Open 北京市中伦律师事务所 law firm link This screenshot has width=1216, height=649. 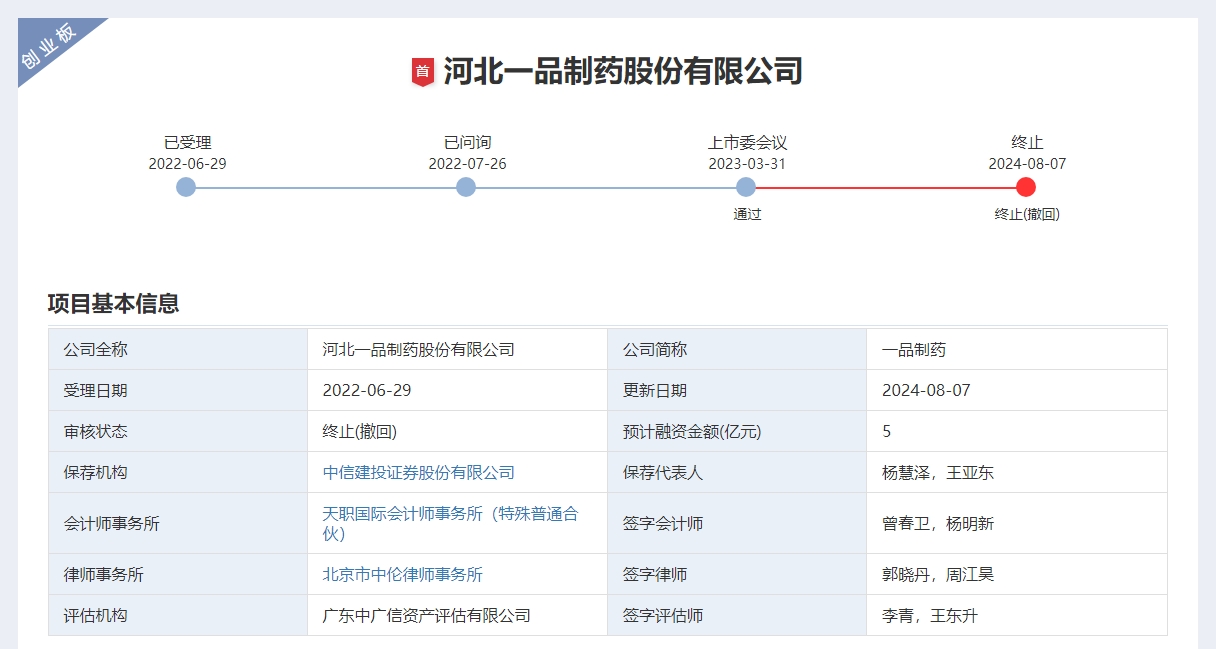pos(403,574)
